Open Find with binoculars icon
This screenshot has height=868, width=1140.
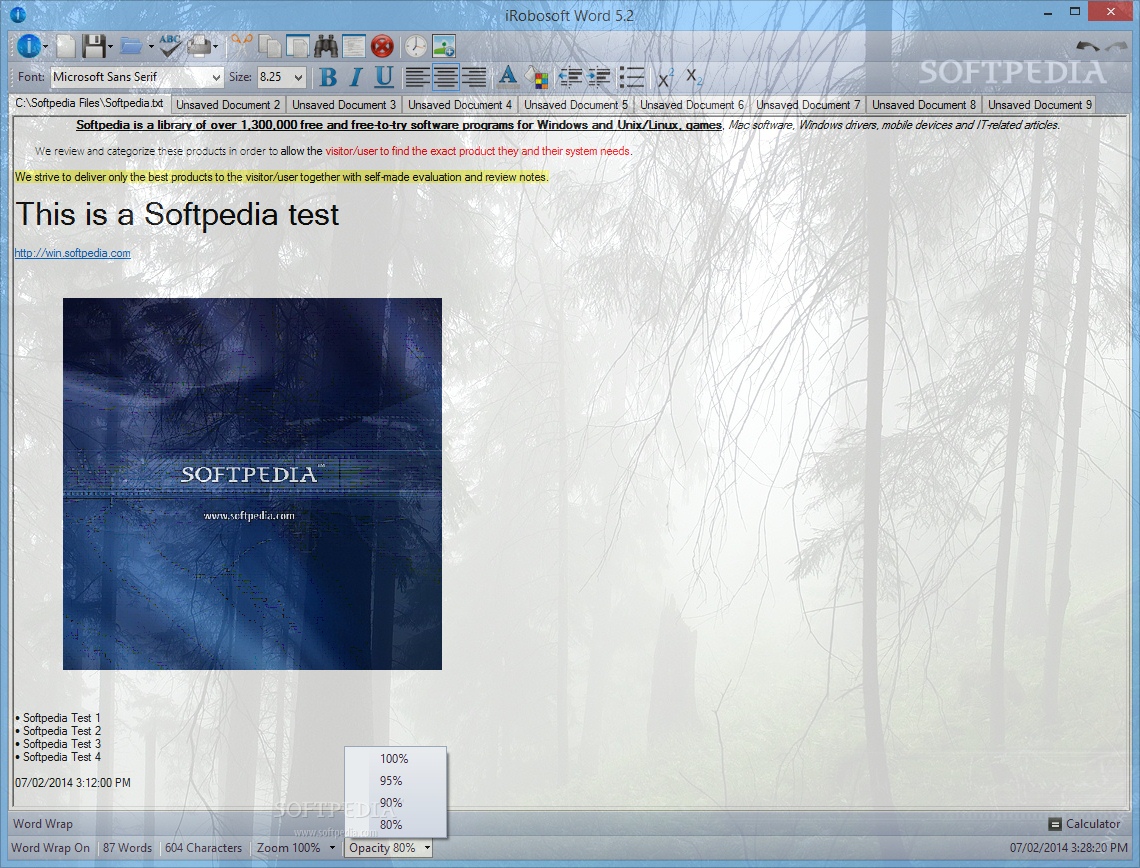[326, 47]
